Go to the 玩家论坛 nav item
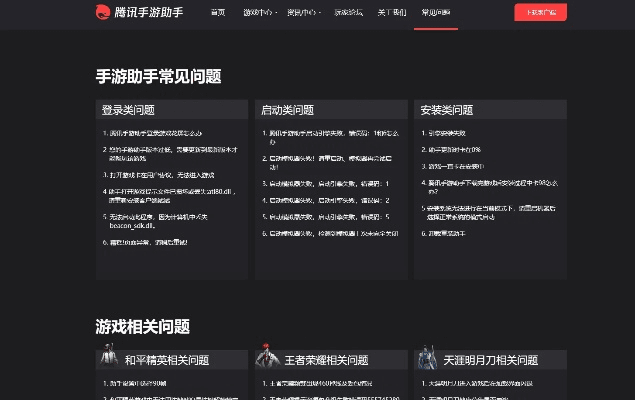635x400 pixels. [348, 13]
